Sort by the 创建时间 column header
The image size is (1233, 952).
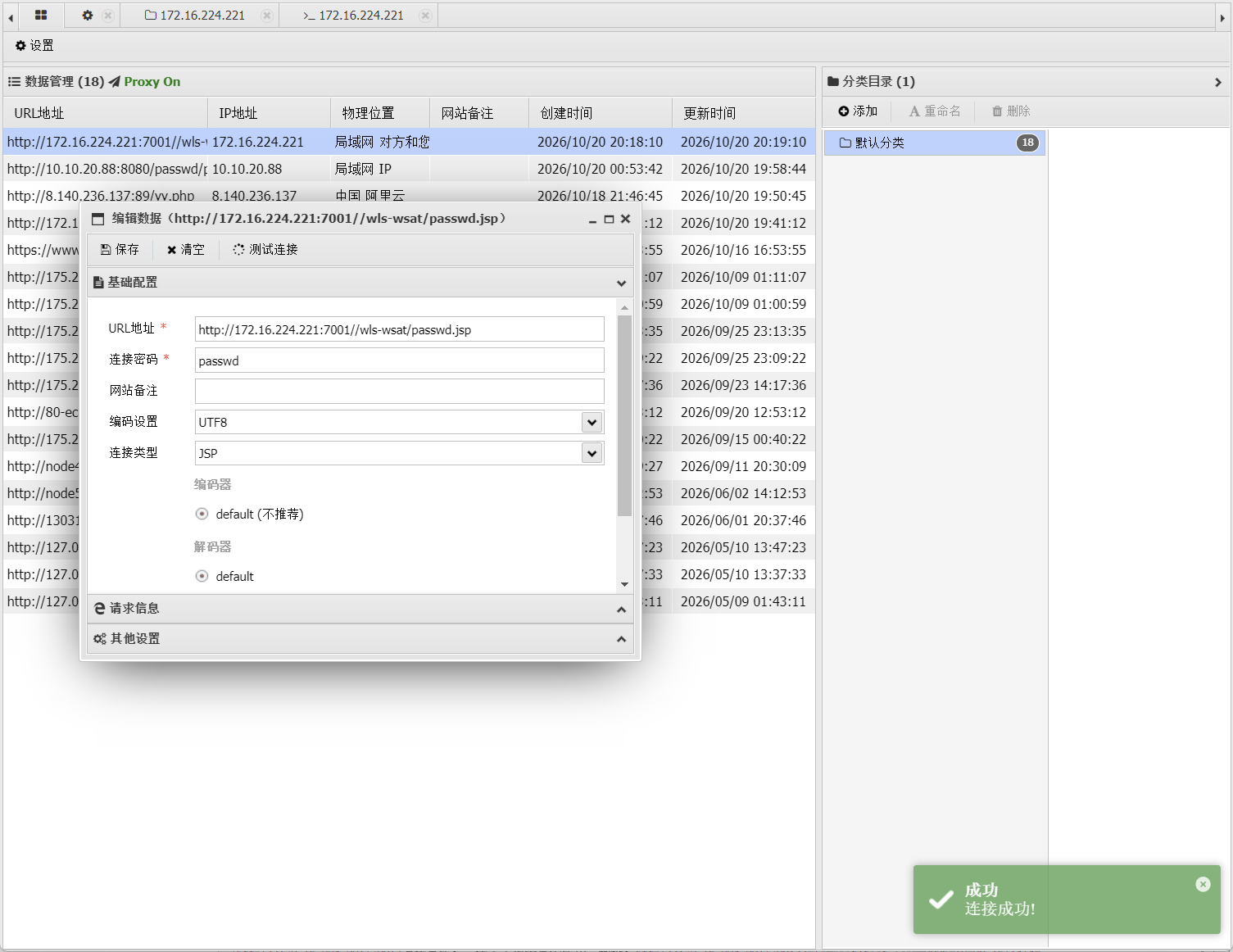tap(600, 114)
